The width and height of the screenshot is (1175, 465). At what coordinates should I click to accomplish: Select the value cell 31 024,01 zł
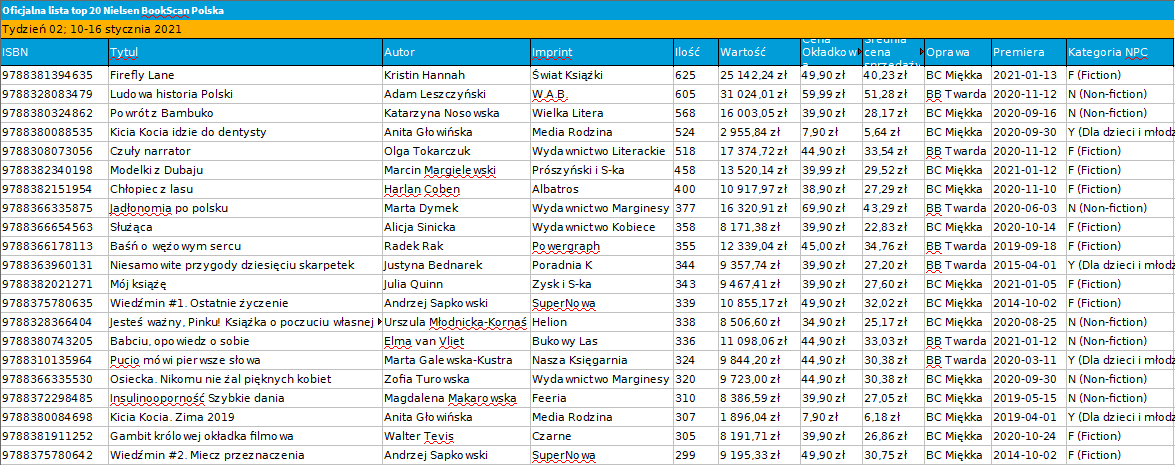point(758,94)
